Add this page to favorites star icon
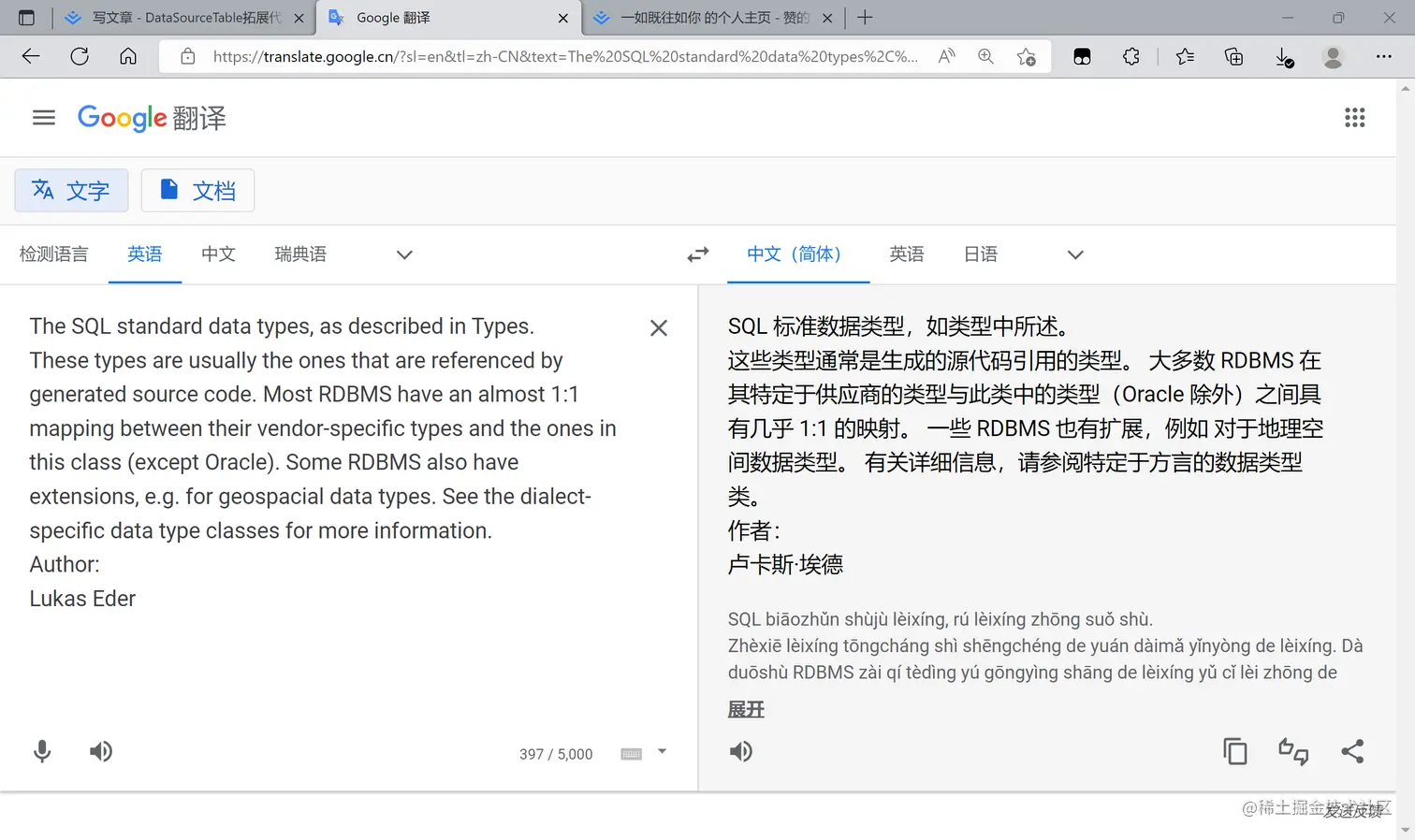Image resolution: width=1415 pixels, height=840 pixels. coord(1027,56)
